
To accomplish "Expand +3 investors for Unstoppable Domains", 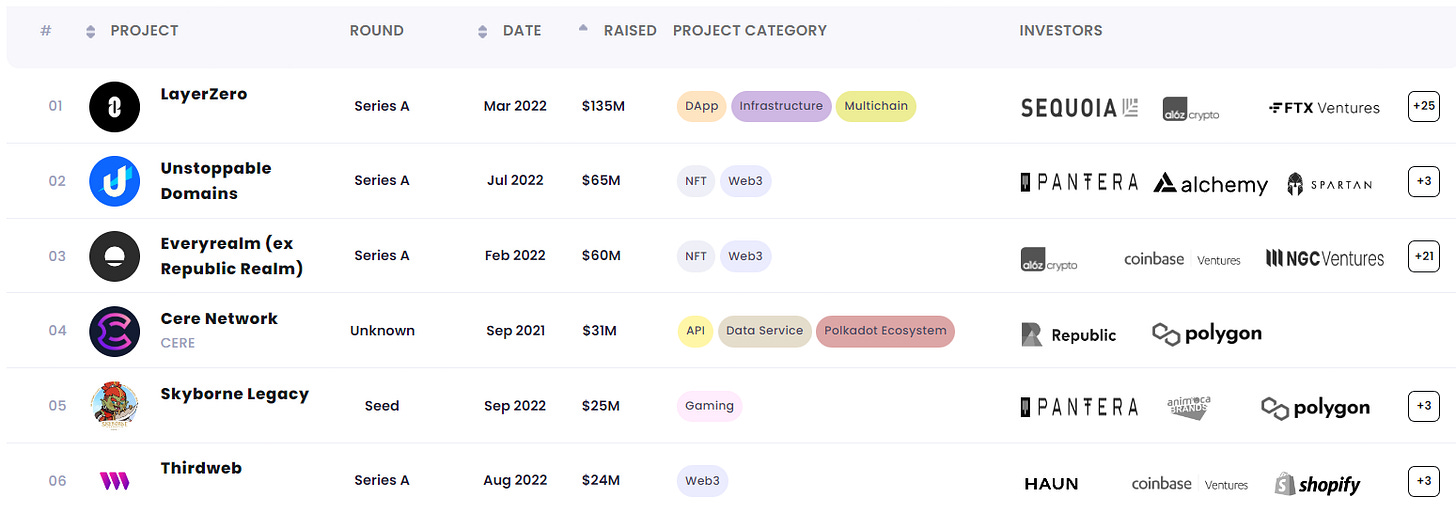I will (x=1423, y=181).
